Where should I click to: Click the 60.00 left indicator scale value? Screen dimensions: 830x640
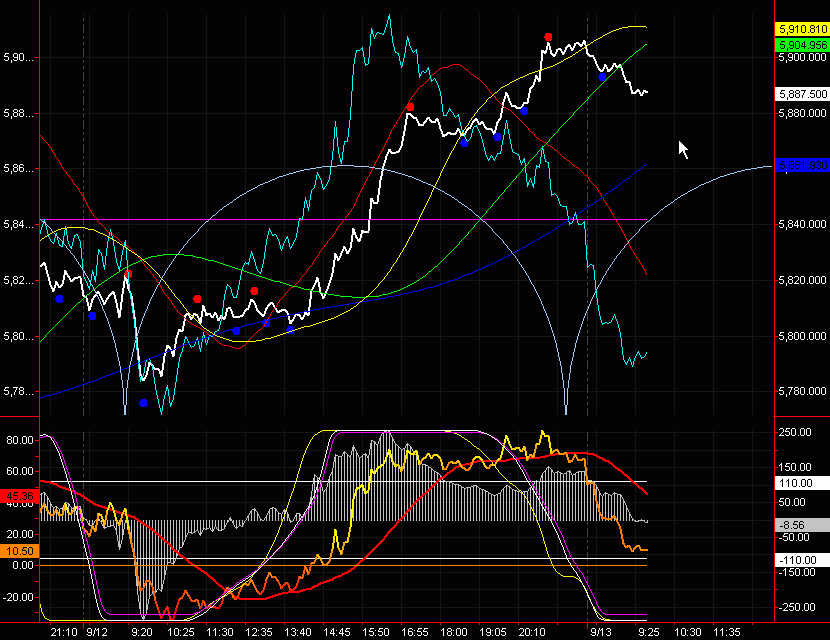click(20, 472)
